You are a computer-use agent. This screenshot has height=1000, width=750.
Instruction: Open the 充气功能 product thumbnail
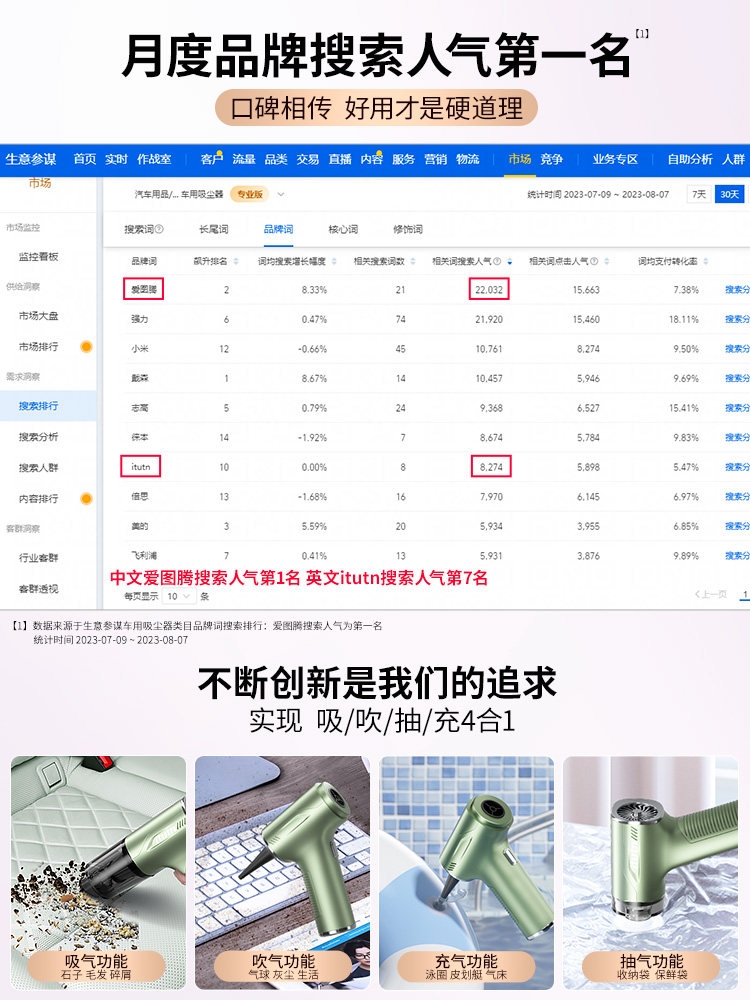466,872
